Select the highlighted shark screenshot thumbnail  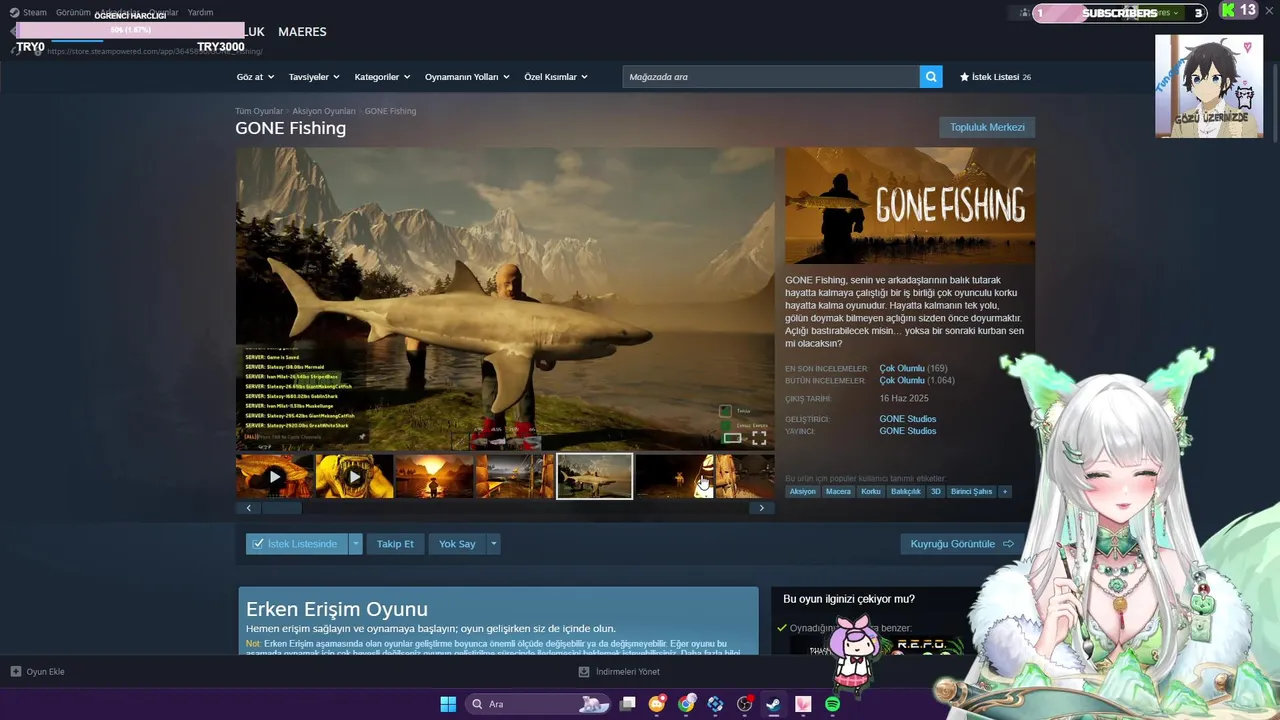(x=595, y=477)
